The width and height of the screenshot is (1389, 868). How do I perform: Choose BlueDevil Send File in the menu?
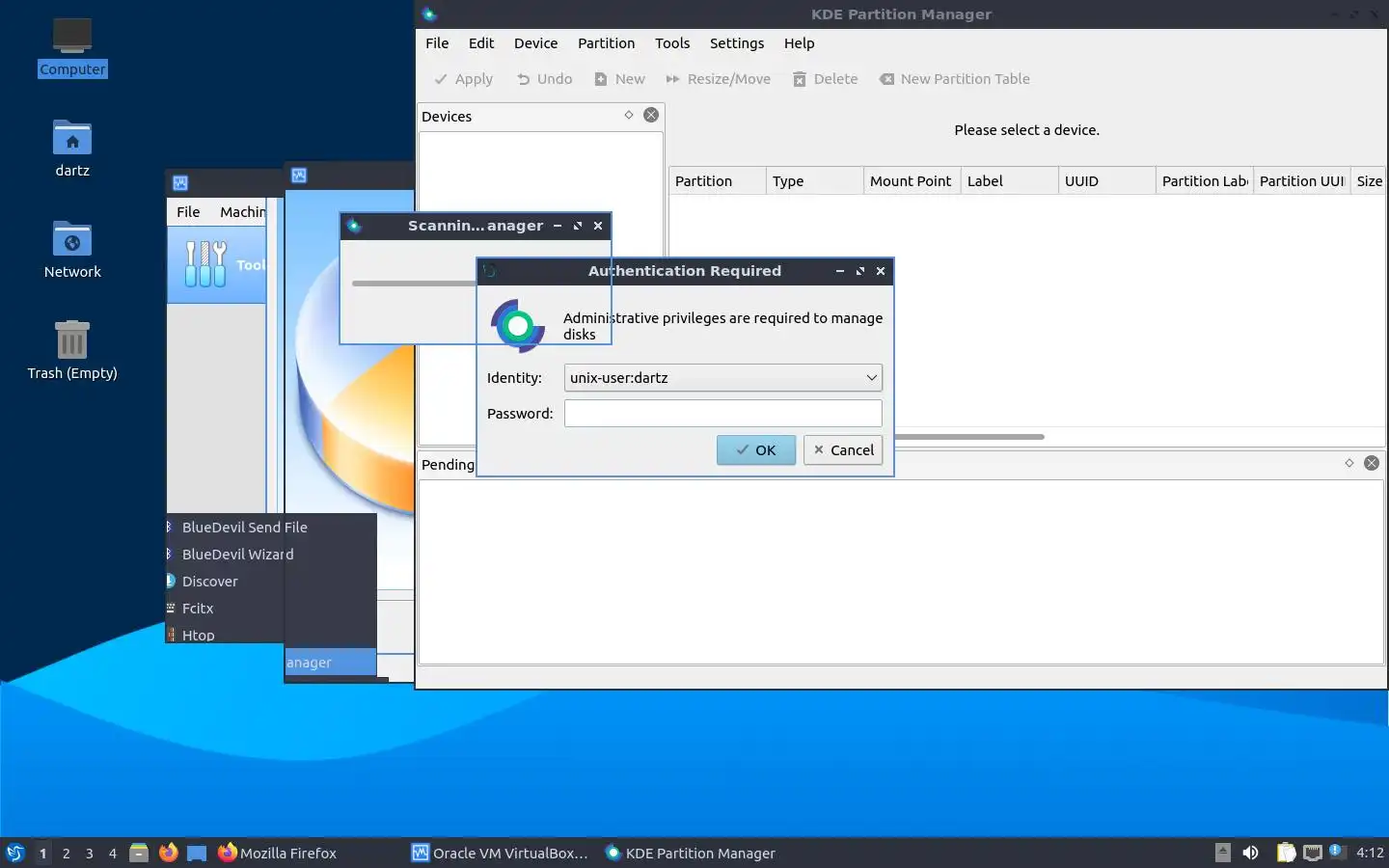pyautogui.click(x=244, y=528)
